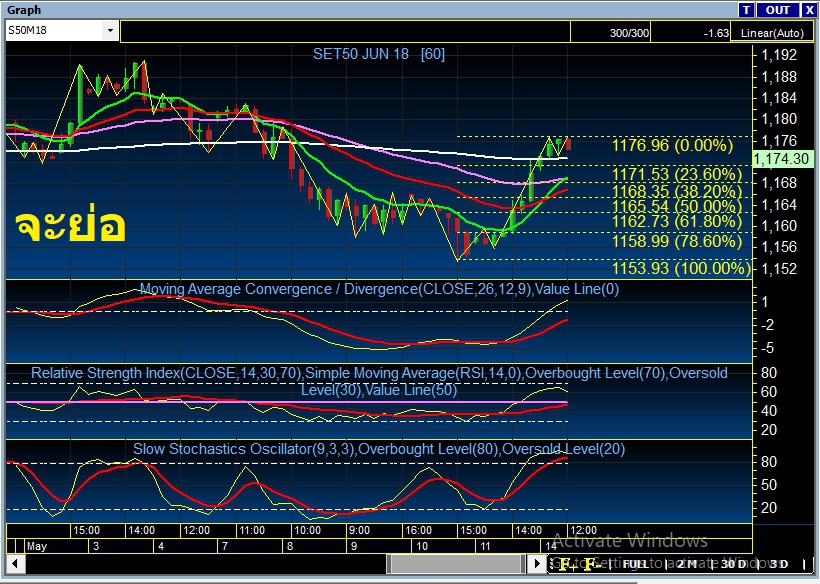This screenshot has height=584, width=820.
Task: Select the FULL range button
Action: tap(635, 564)
